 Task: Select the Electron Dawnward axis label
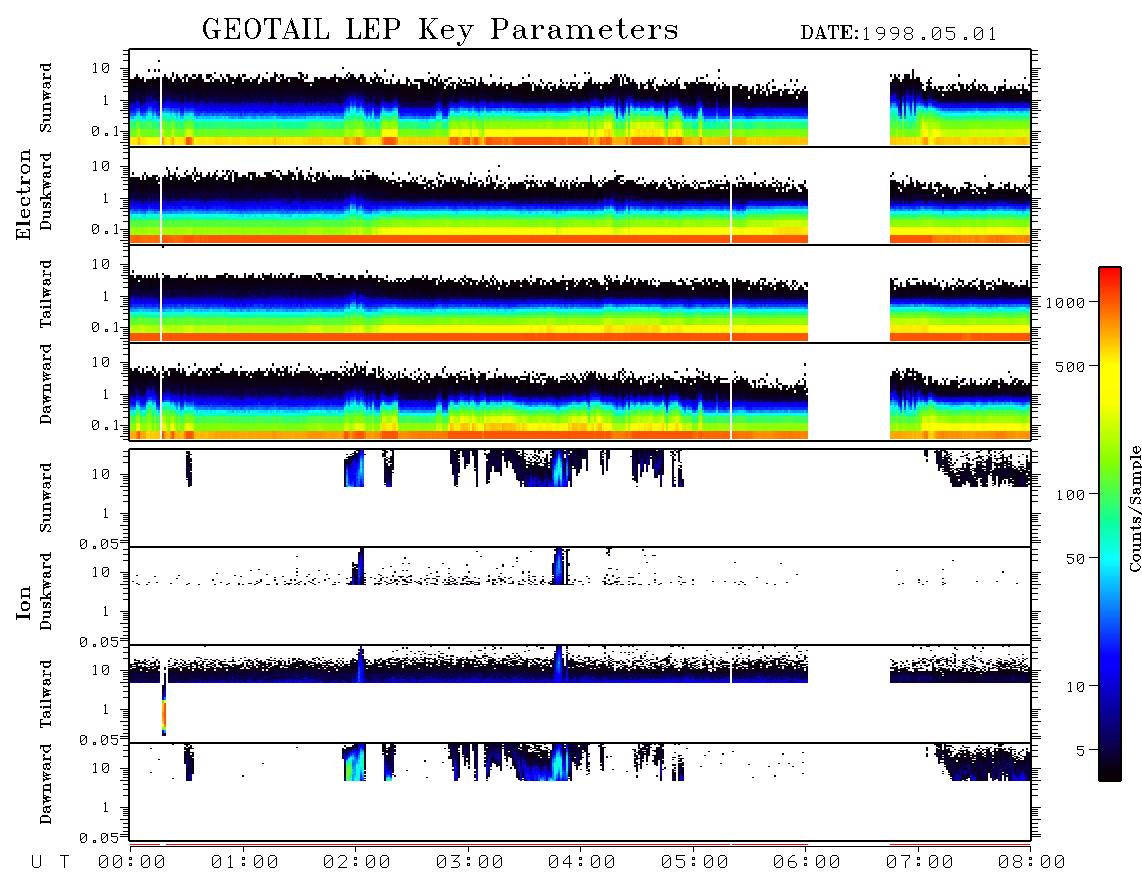click(x=46, y=385)
